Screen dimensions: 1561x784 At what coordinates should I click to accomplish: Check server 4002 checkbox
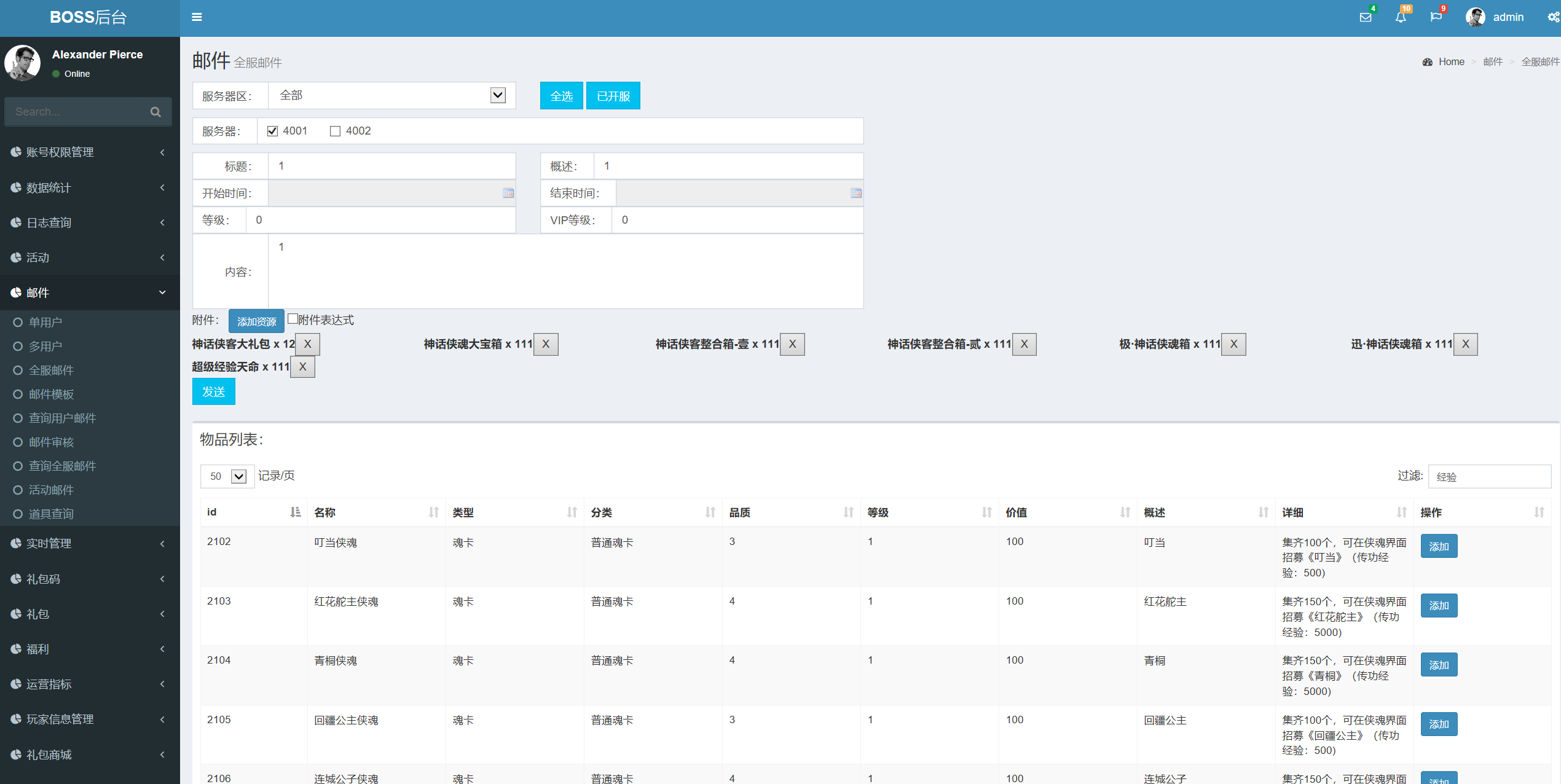[x=335, y=131]
